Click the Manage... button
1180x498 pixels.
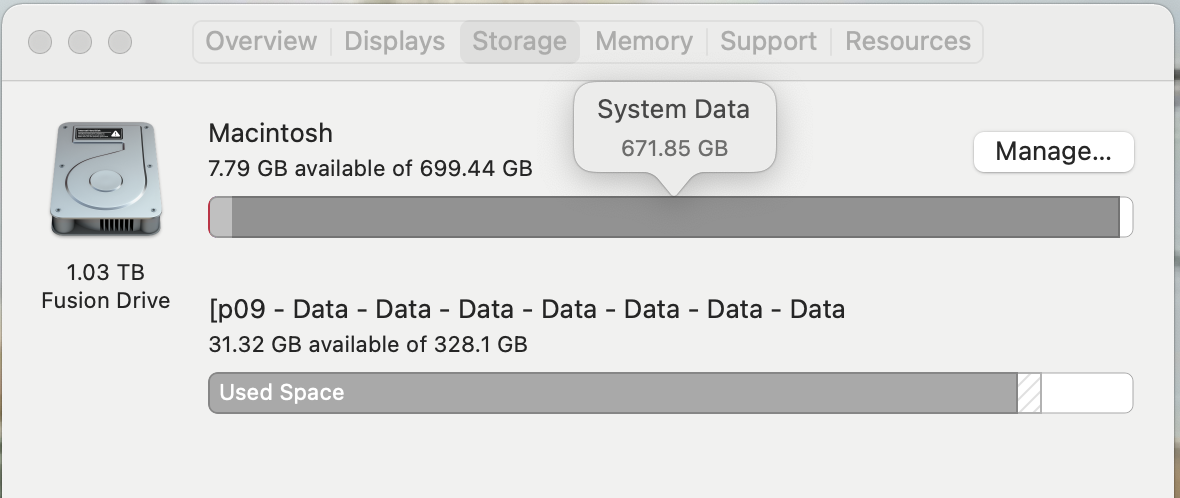(1053, 152)
